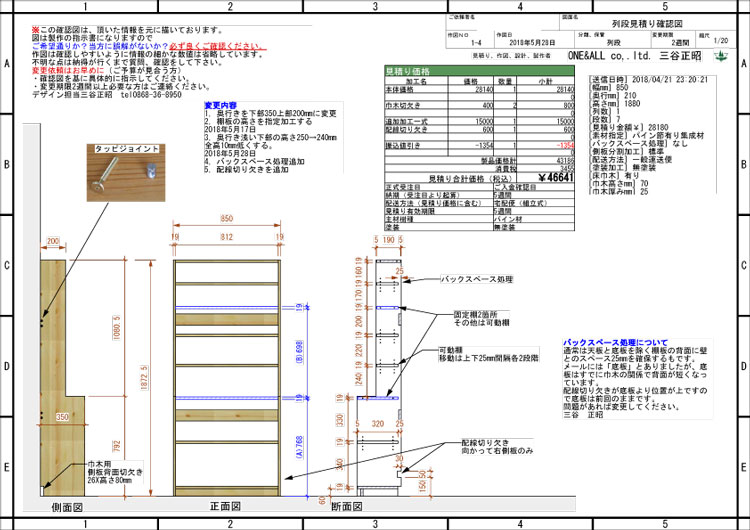Select the 正面図 view label

pyautogui.click(x=225, y=506)
